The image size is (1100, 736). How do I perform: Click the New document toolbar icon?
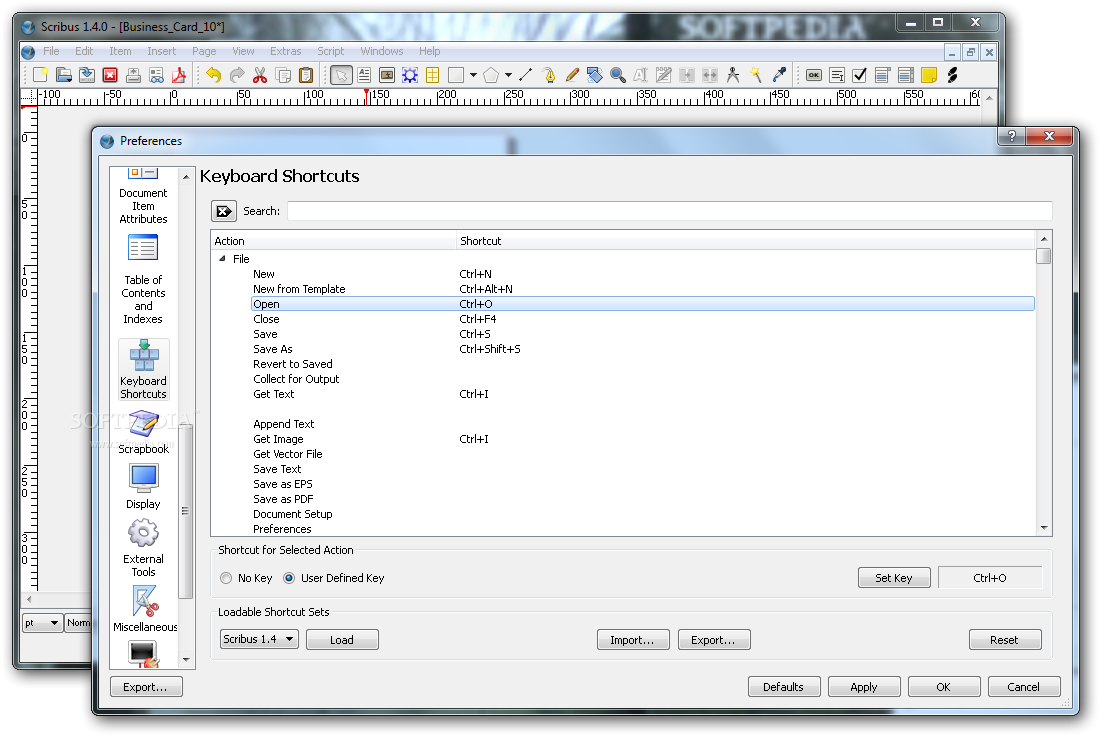click(x=41, y=74)
